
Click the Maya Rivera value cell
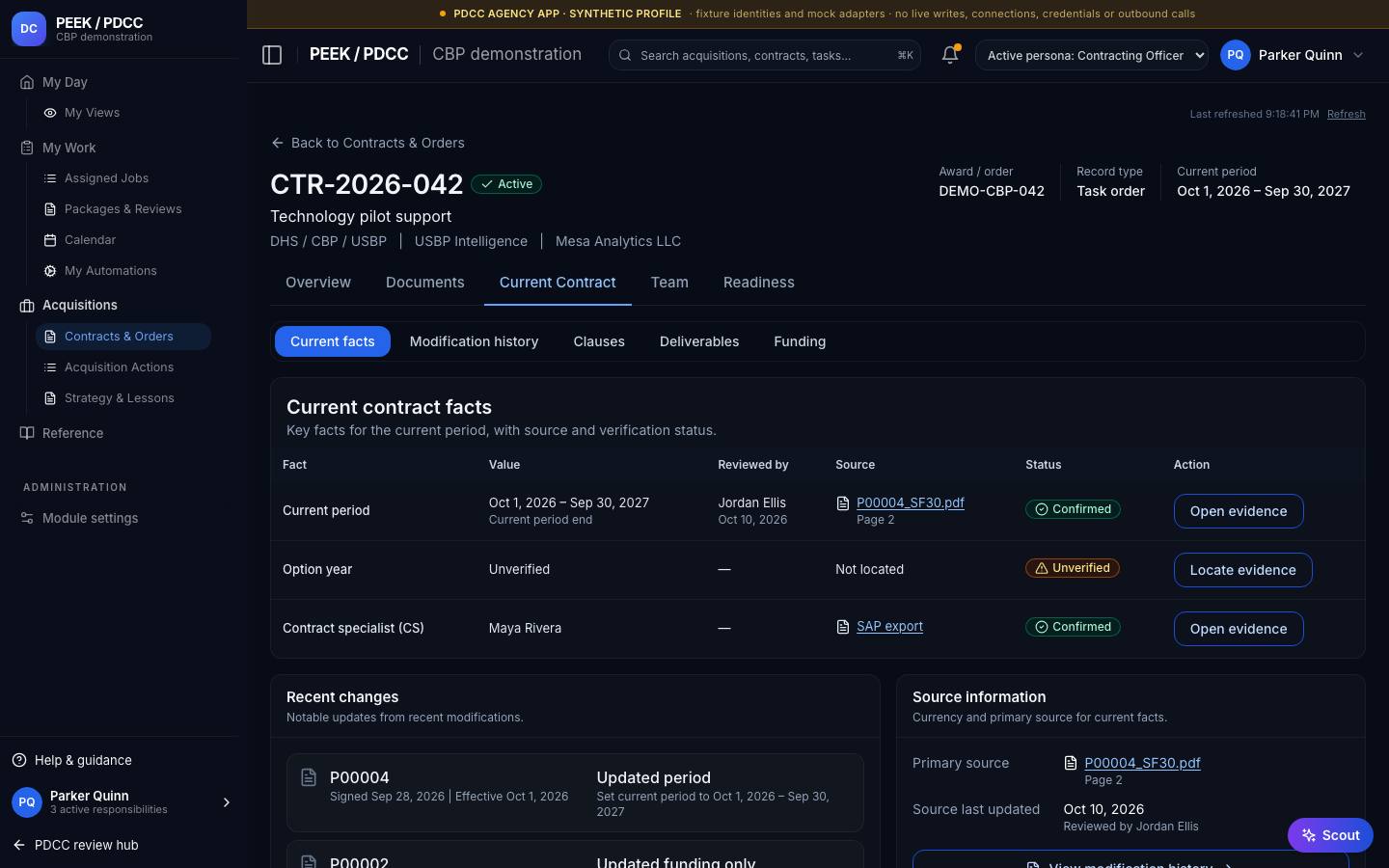[x=525, y=628]
